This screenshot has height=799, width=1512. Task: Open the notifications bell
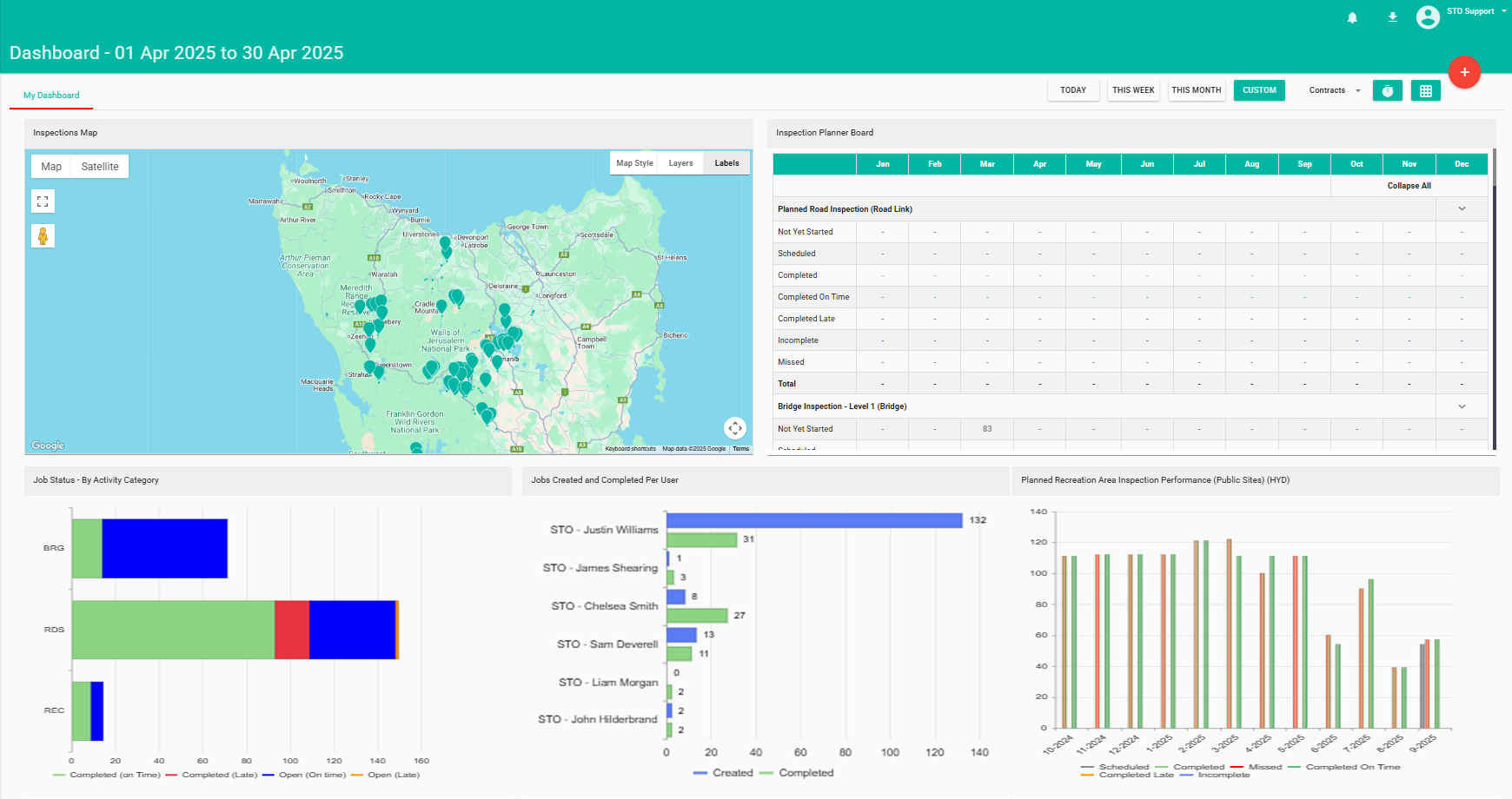pos(1352,17)
